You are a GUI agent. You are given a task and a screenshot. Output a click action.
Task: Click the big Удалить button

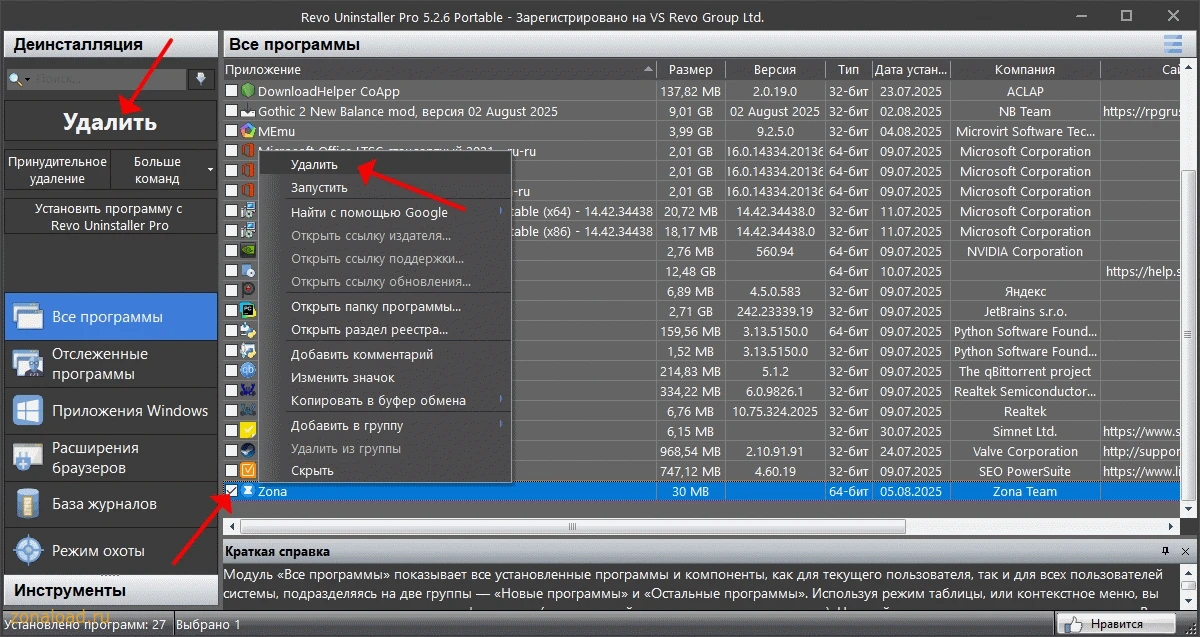coord(110,122)
